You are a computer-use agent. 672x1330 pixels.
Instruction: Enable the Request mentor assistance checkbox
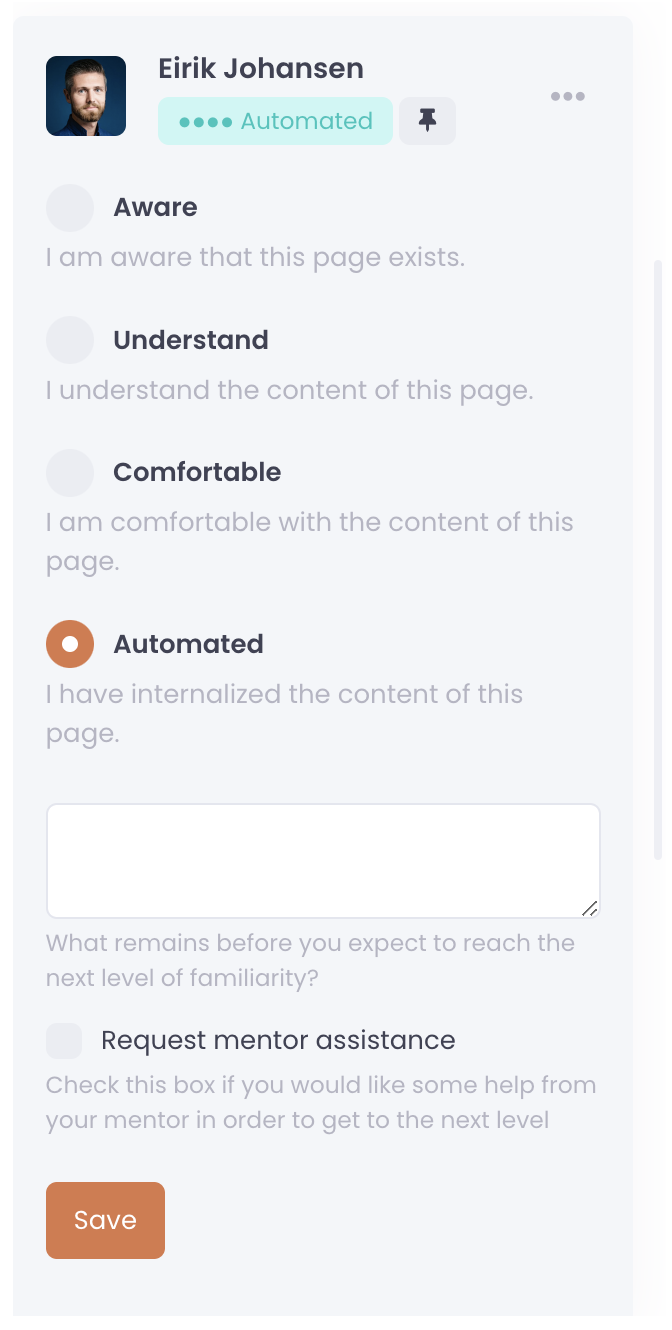(x=64, y=1041)
